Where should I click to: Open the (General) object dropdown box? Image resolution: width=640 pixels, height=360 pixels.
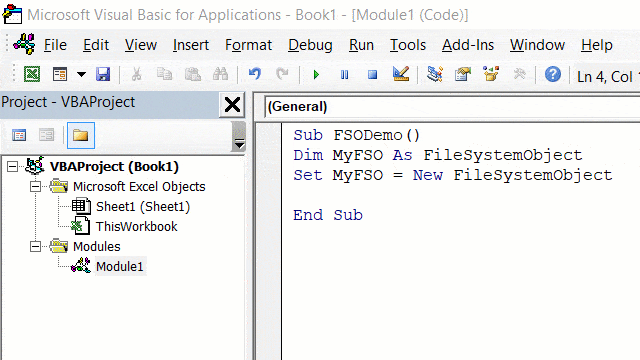tap(452, 107)
